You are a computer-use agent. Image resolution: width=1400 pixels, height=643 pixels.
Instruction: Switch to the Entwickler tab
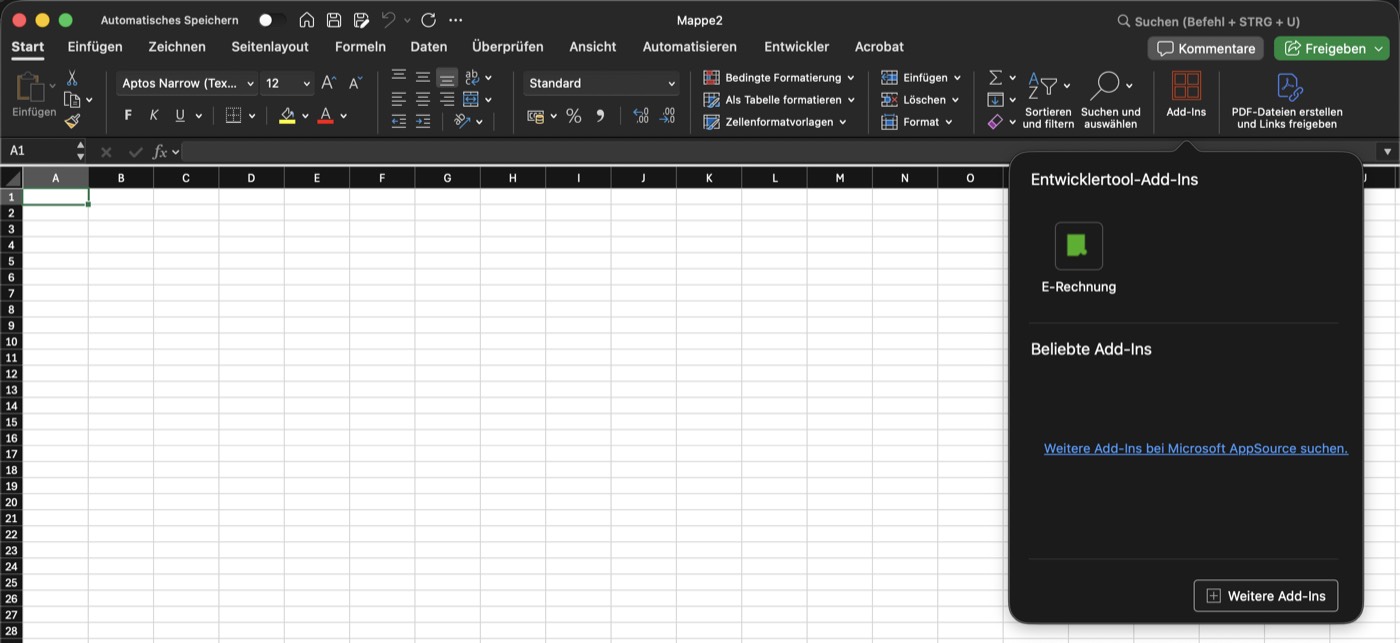click(796, 46)
